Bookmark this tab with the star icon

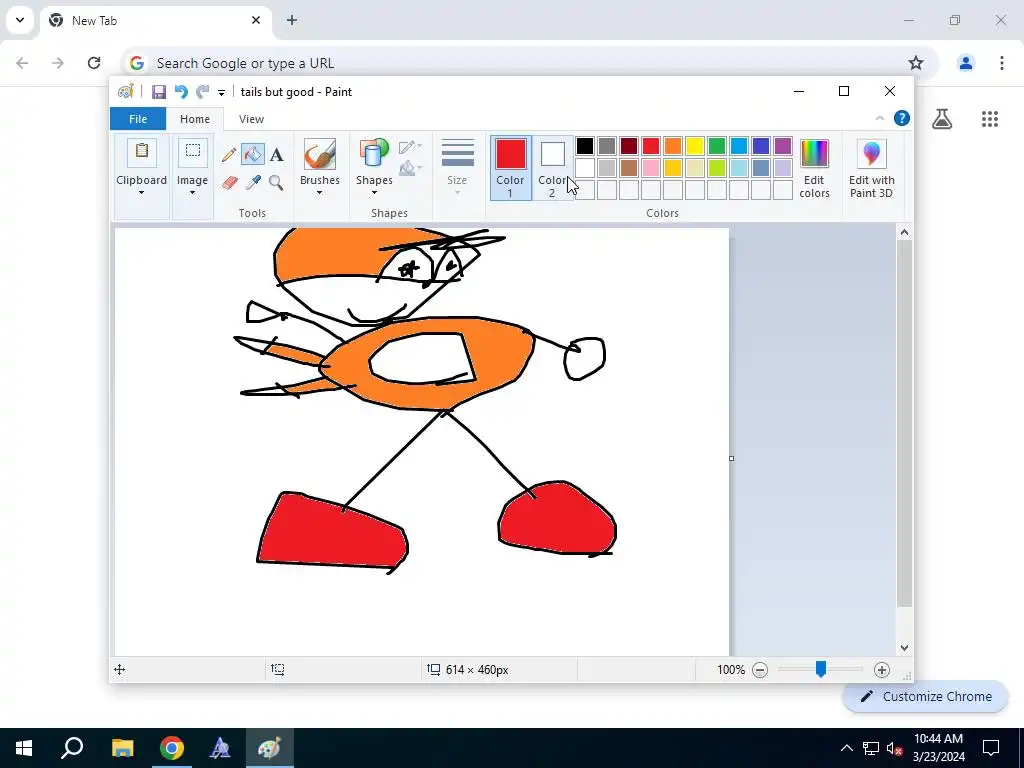(x=916, y=63)
